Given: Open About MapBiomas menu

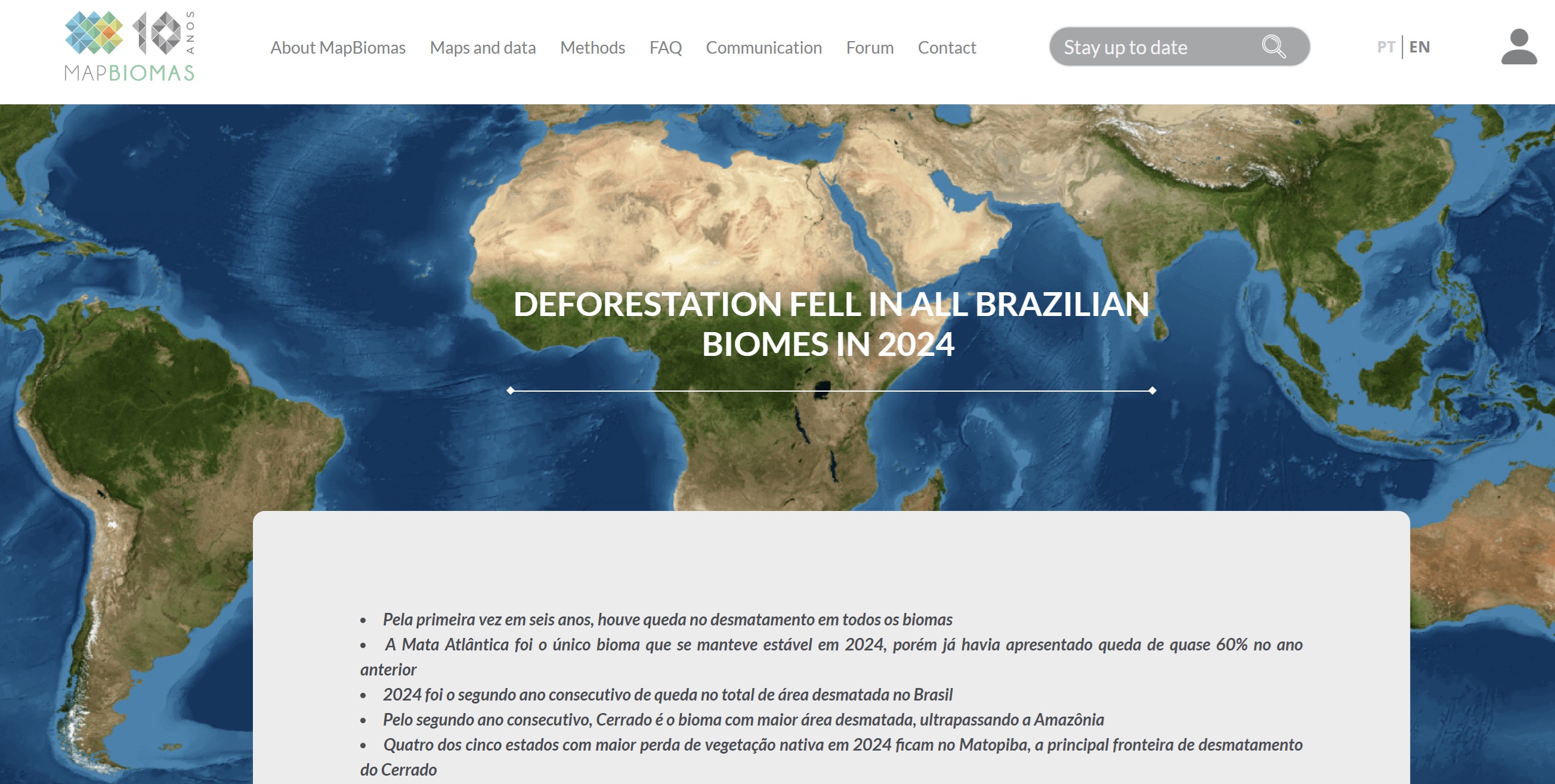Looking at the screenshot, I should click(338, 48).
